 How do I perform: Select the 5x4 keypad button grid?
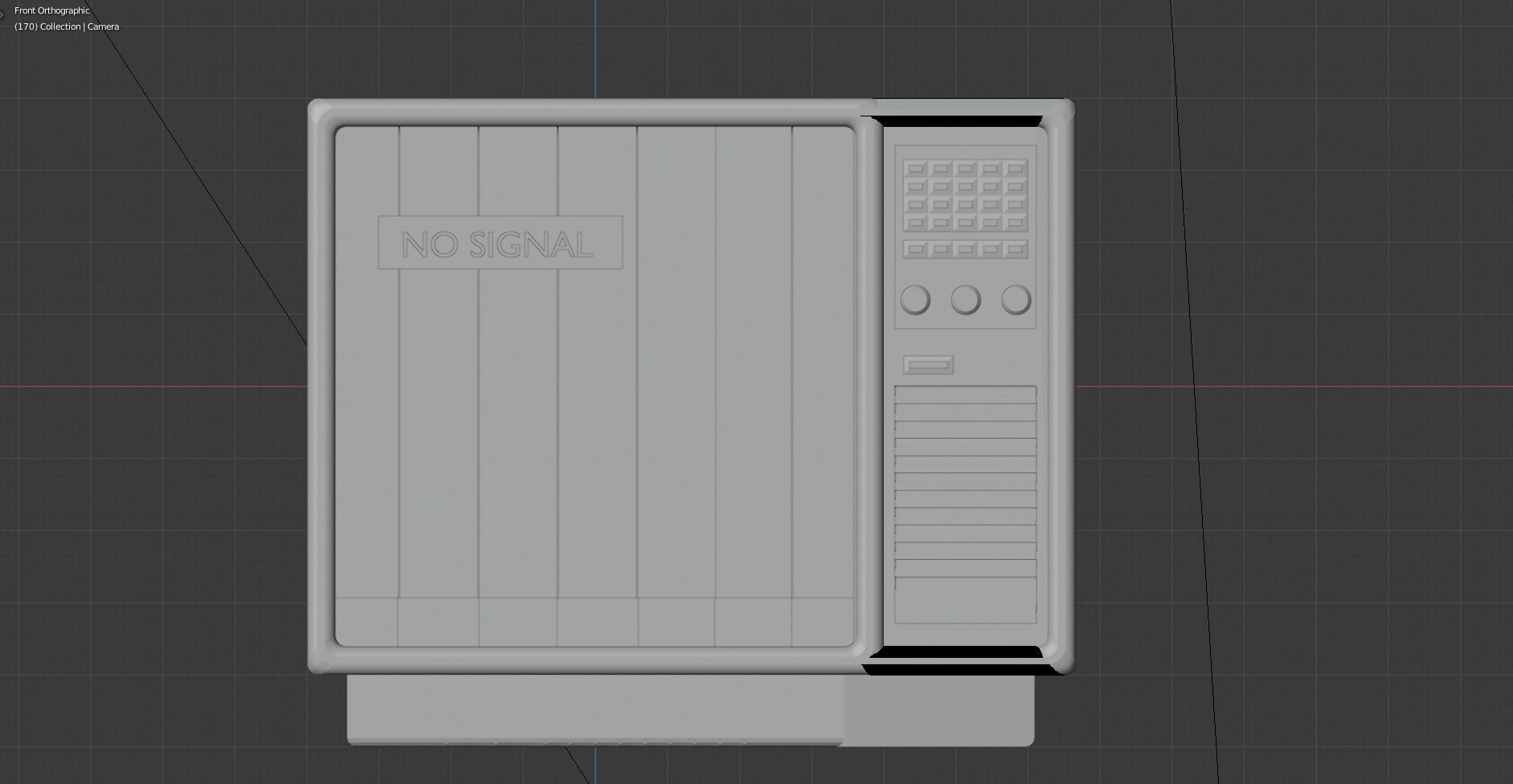click(966, 195)
